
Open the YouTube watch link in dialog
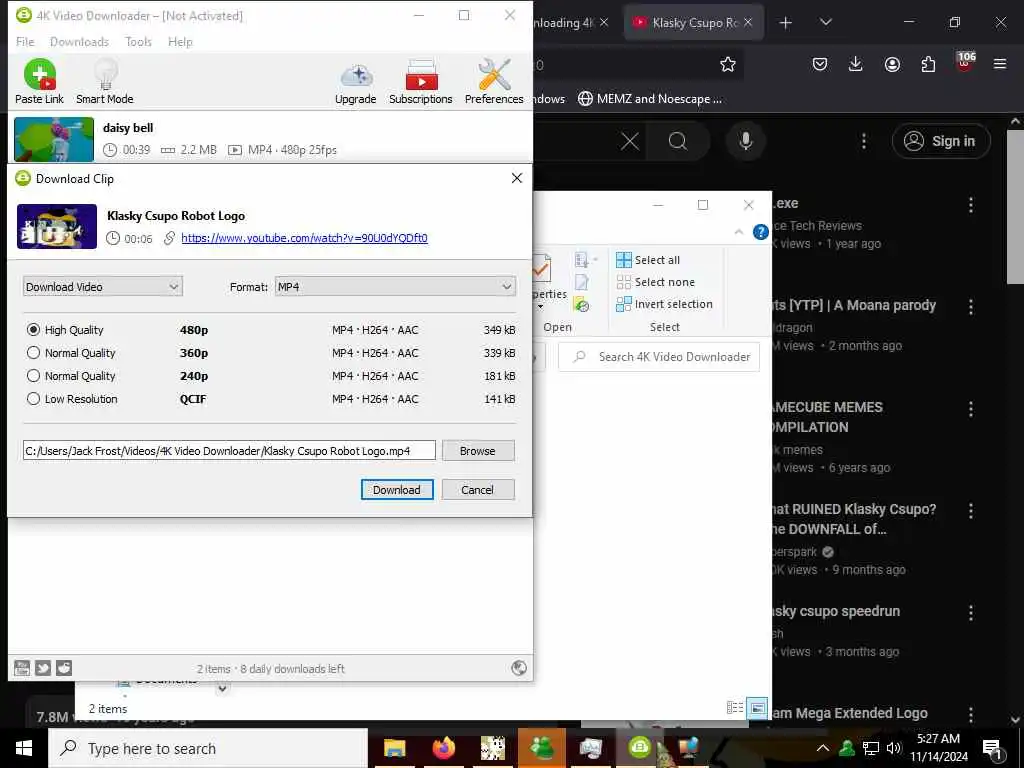click(304, 238)
